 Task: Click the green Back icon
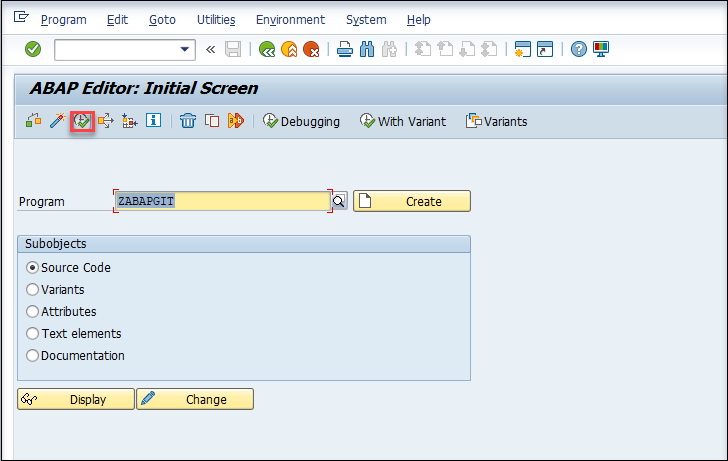267,49
